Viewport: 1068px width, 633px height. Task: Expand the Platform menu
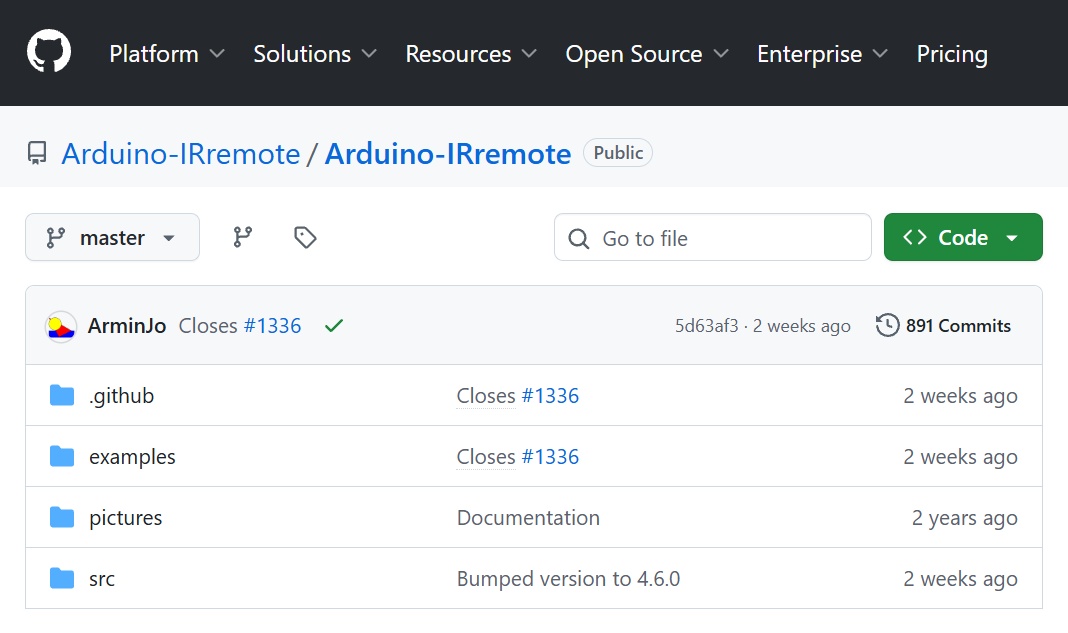click(166, 54)
